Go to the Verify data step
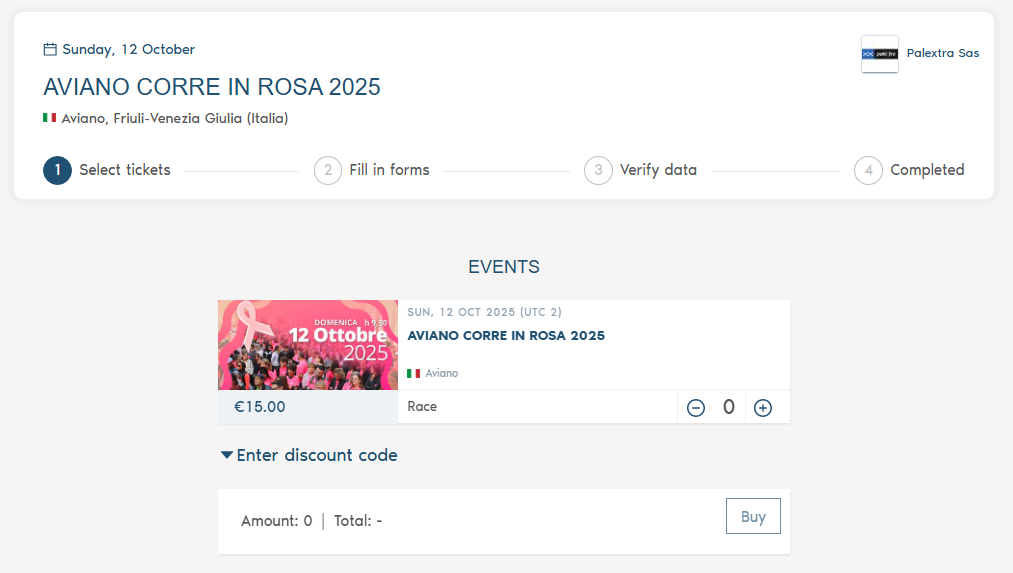The height and width of the screenshot is (573, 1013). [658, 170]
